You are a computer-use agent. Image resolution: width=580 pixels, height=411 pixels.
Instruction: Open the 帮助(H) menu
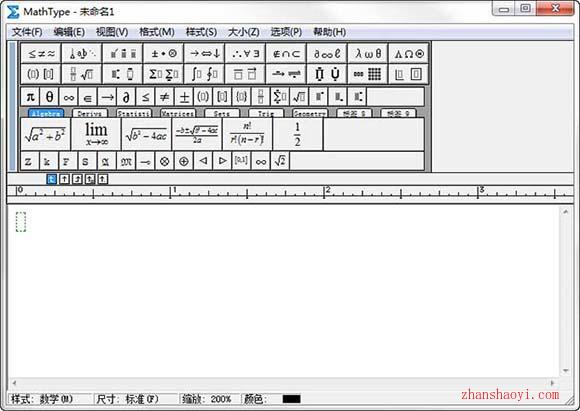coord(329,32)
